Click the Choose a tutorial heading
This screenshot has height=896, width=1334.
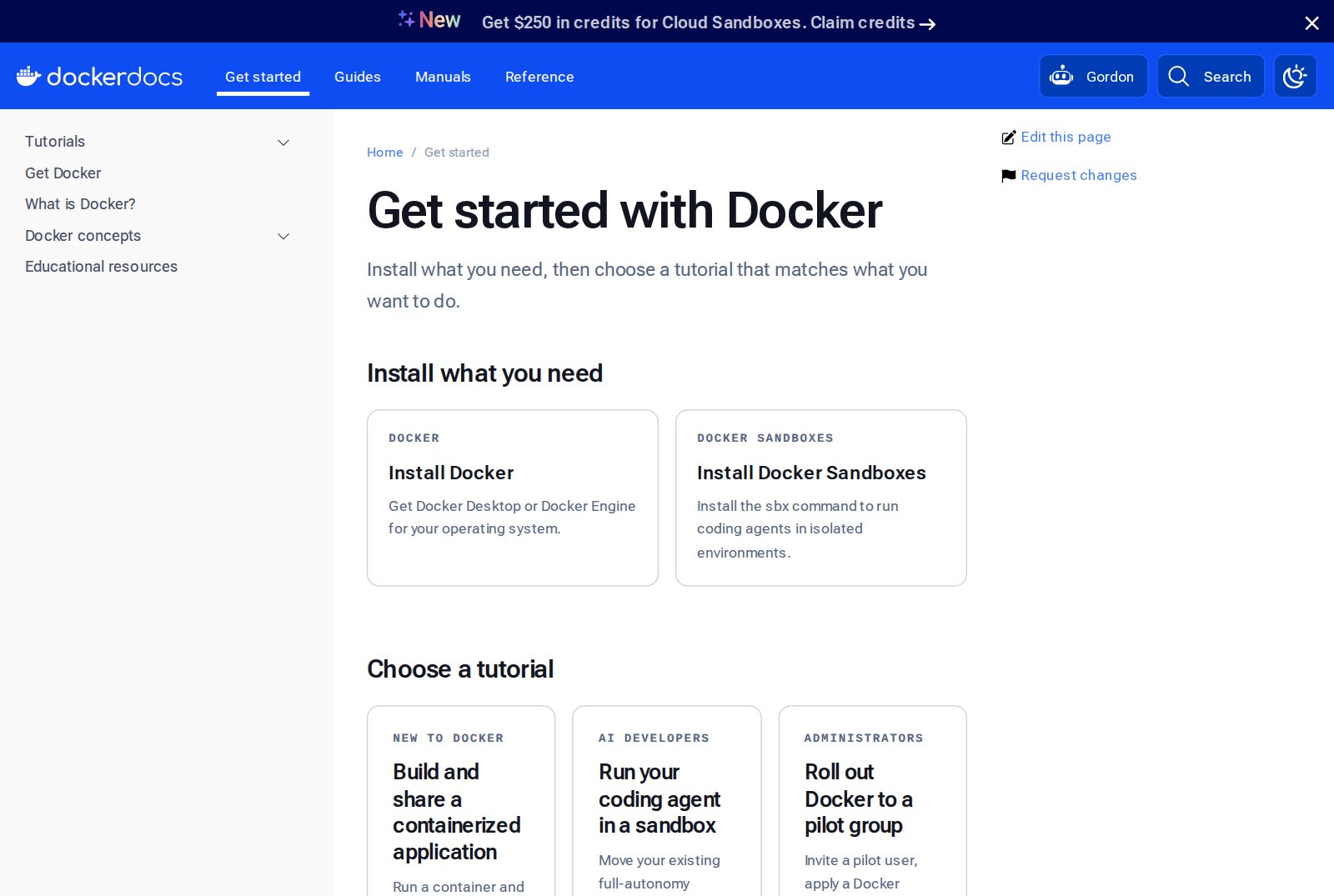click(x=460, y=669)
